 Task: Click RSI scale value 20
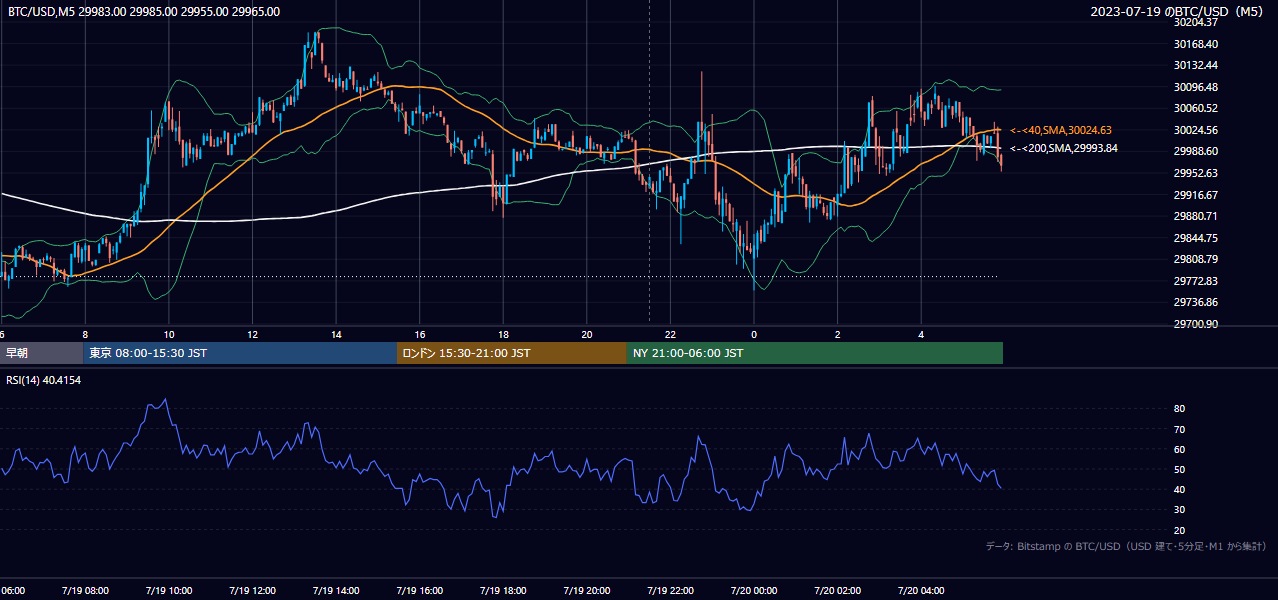point(1180,530)
